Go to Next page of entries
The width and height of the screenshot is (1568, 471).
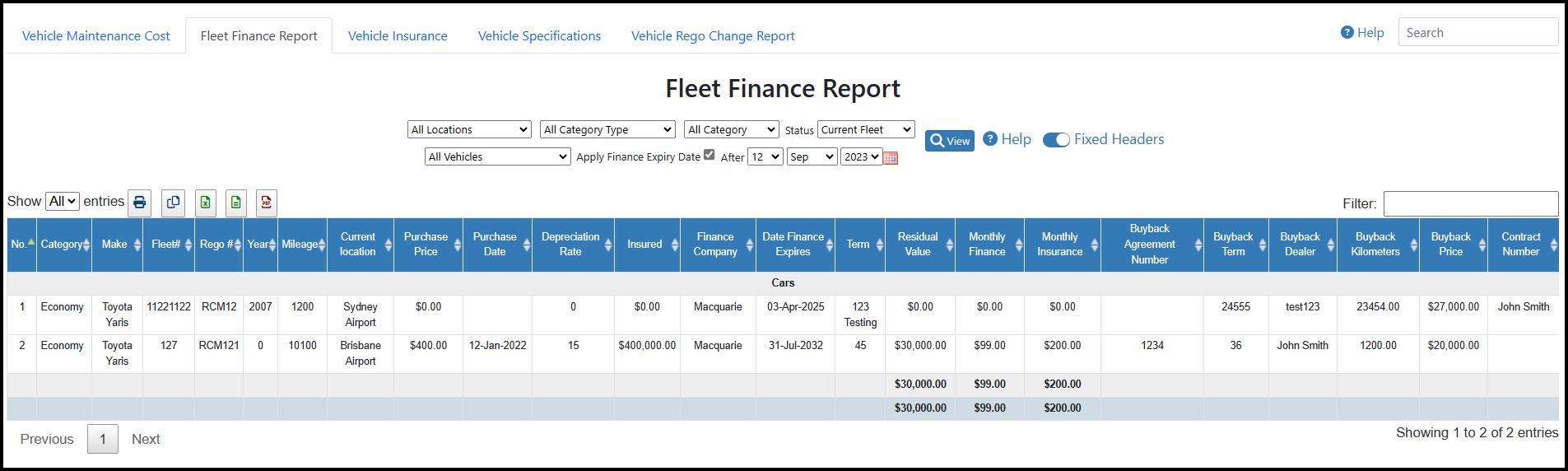tap(146, 439)
